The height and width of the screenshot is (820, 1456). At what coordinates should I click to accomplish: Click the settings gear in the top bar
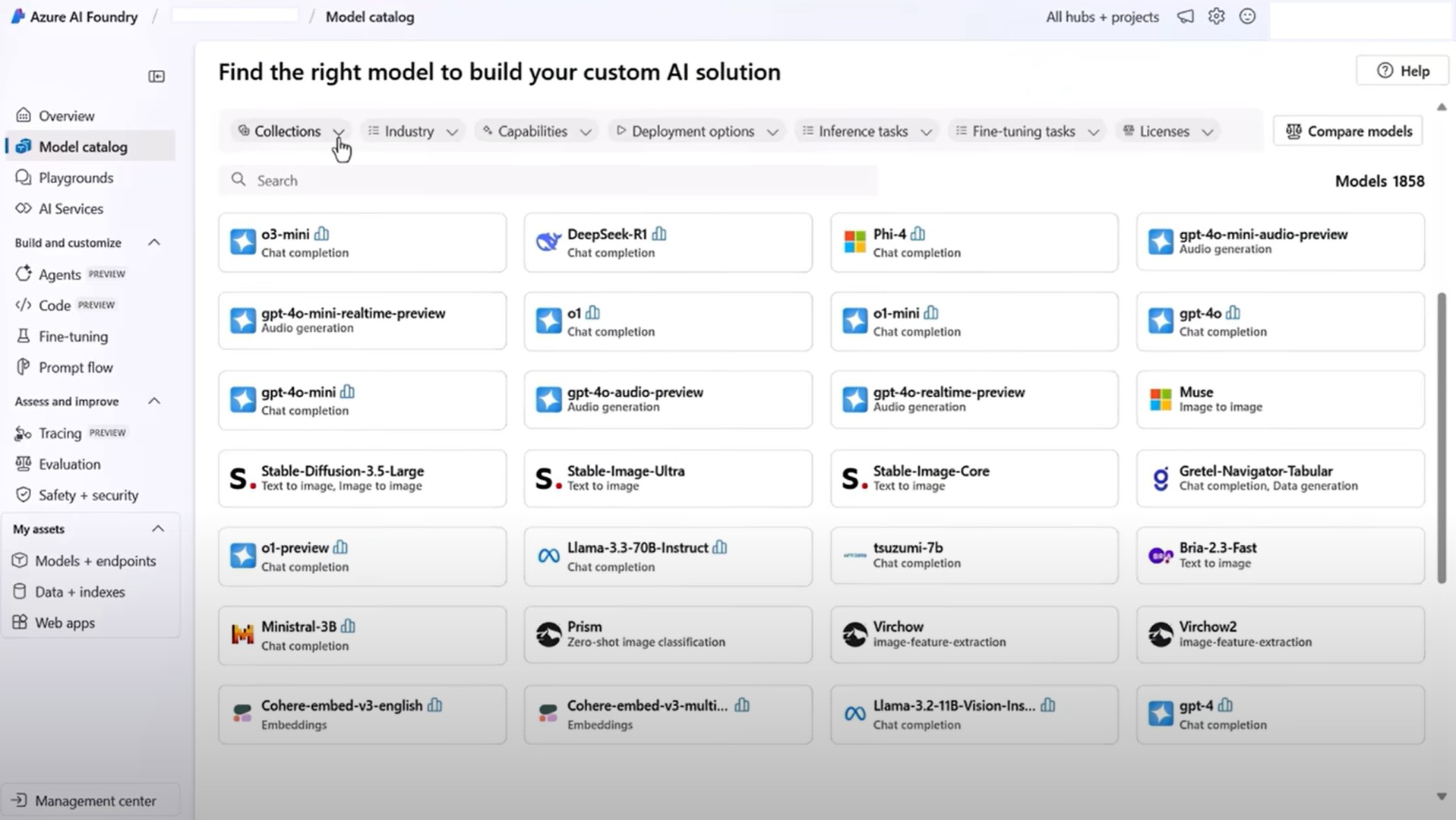1216,16
